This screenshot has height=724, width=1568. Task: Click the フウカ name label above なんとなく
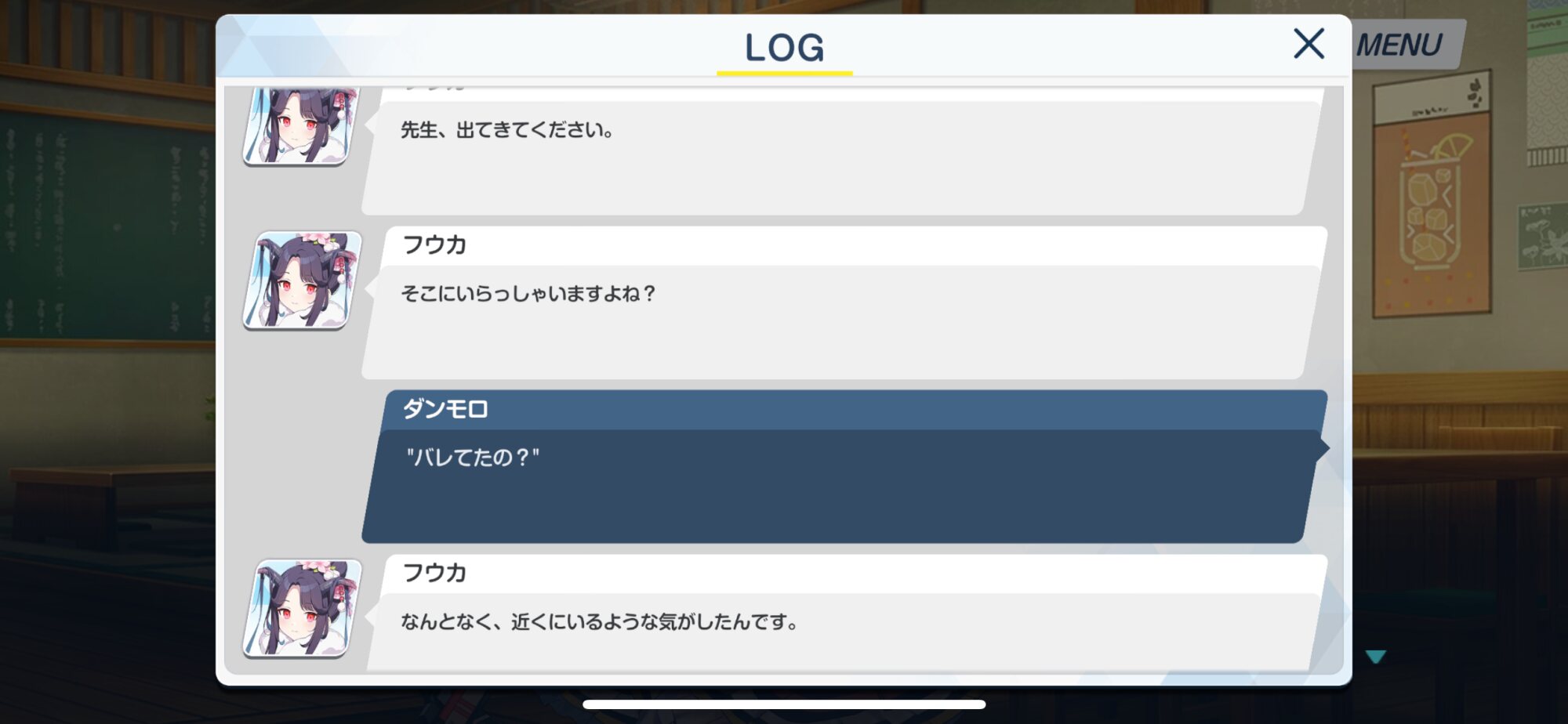(434, 574)
